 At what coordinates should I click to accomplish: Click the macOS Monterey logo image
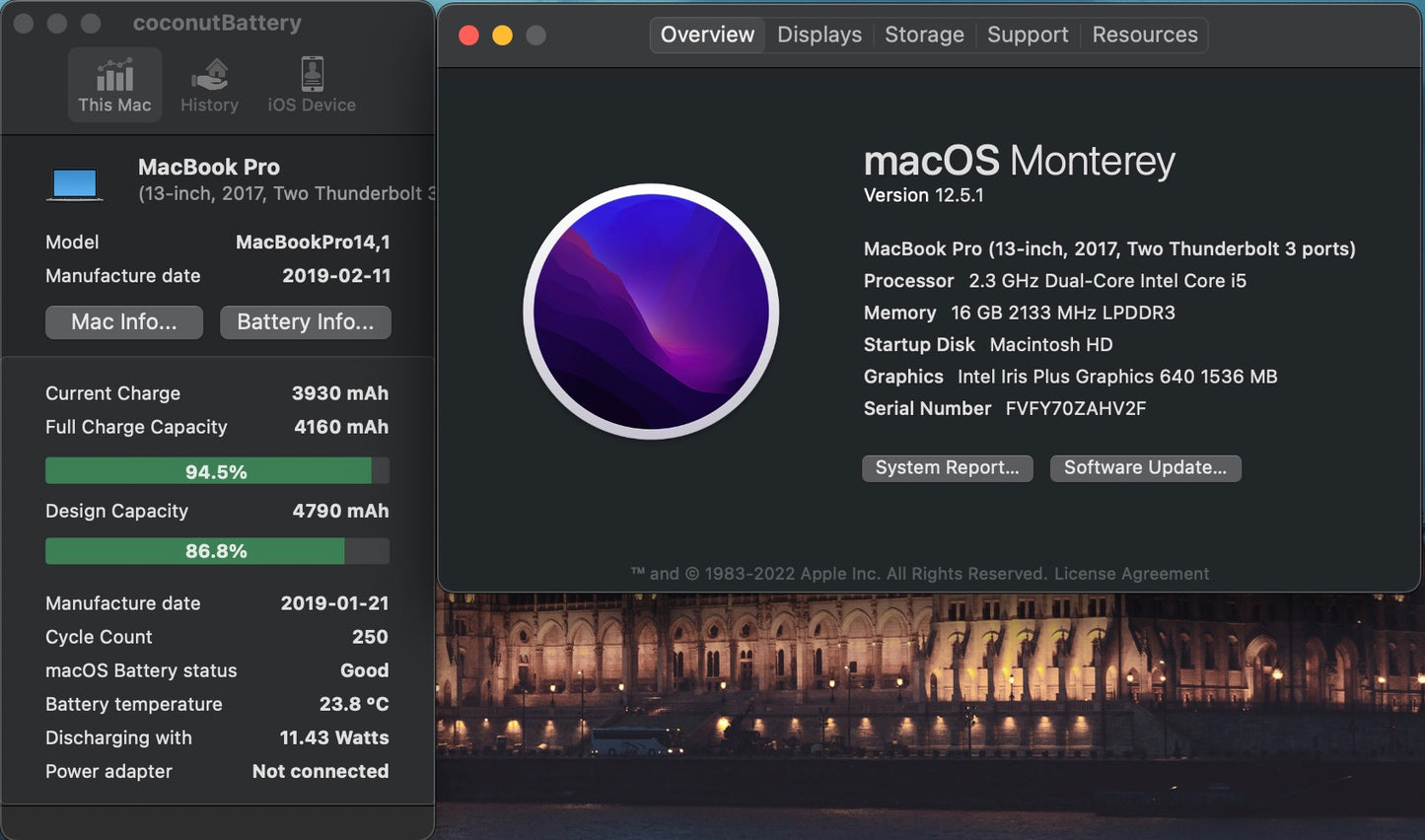[651, 312]
